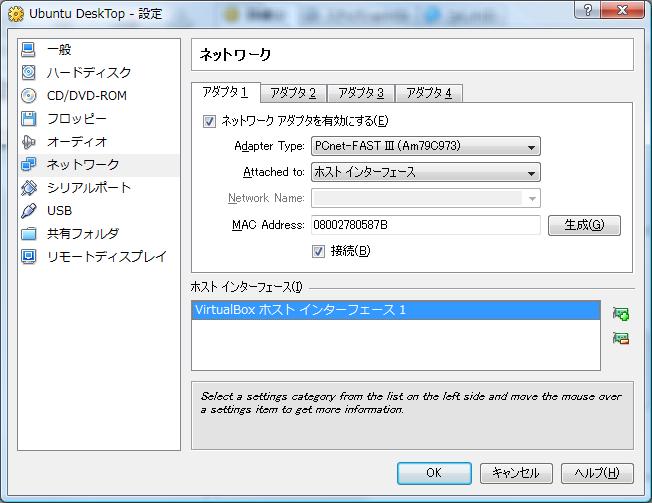Select ハードディスク in the category list
Screen dimensions: 652x503
click(89, 72)
